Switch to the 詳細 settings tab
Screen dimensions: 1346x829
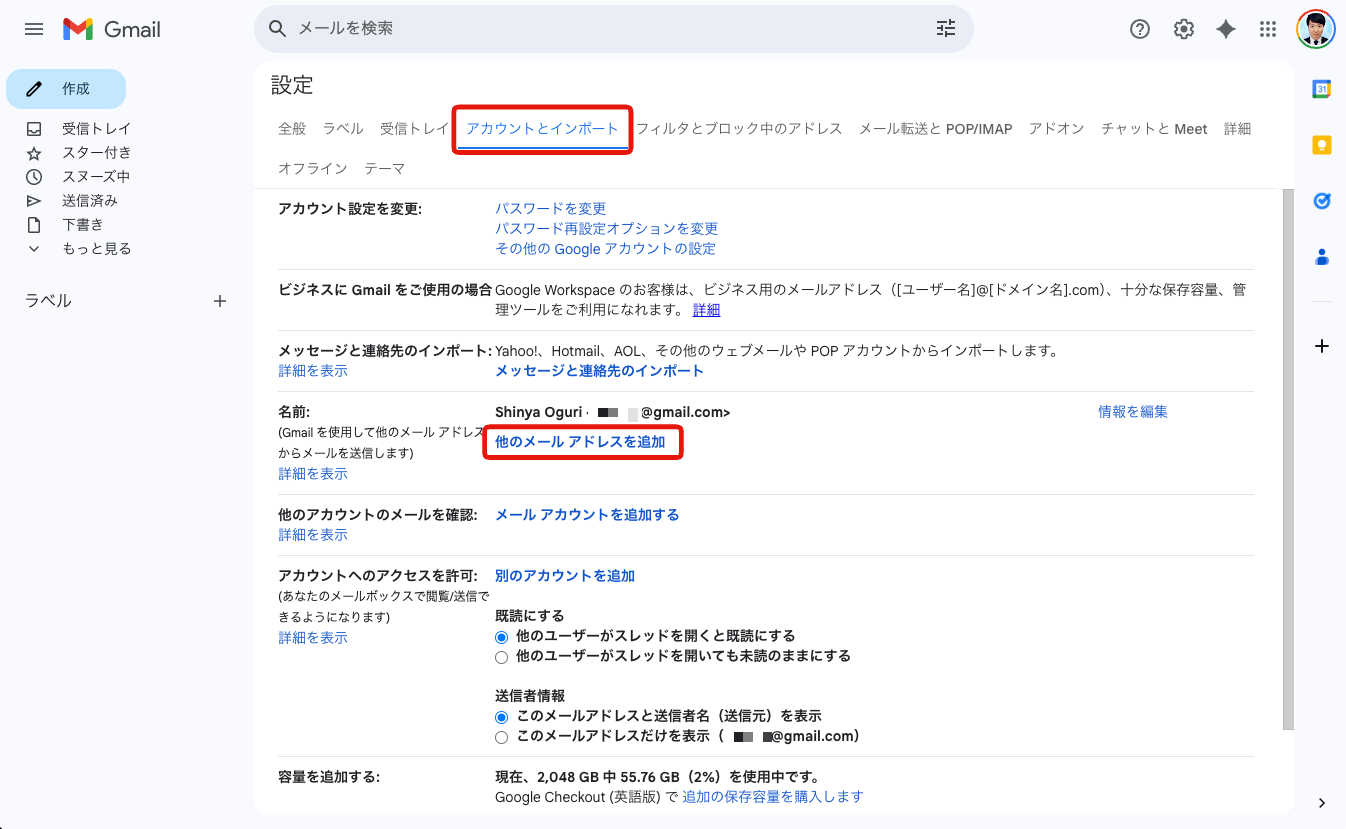coord(1238,129)
